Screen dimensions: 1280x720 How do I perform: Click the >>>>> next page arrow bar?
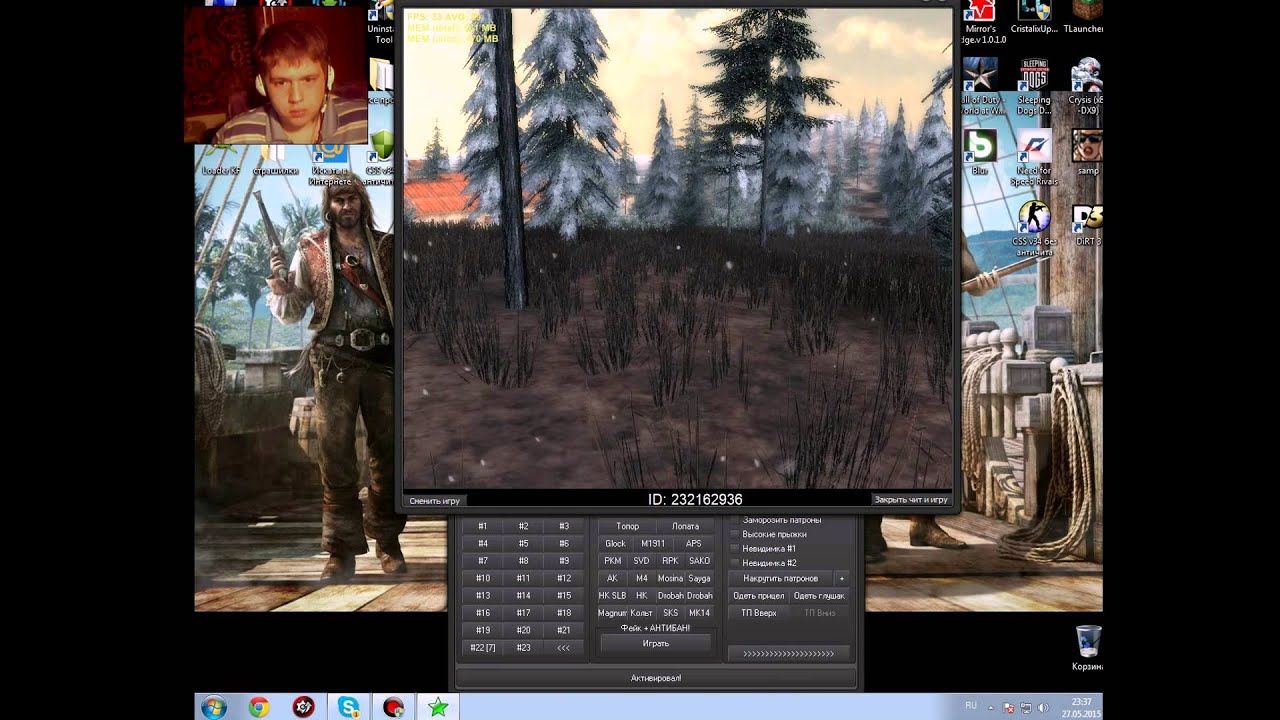pos(789,653)
